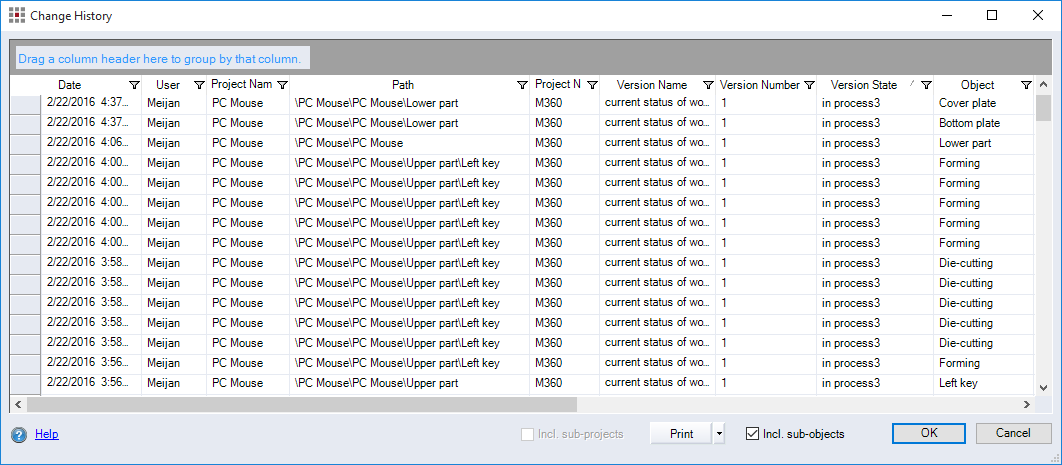Click the Print button
This screenshot has height=465, width=1062.
681,434
